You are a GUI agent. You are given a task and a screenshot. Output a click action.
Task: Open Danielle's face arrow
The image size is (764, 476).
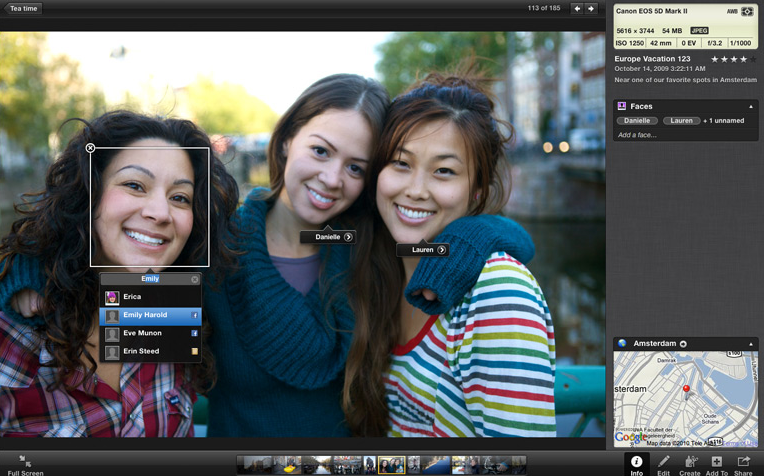click(x=348, y=237)
